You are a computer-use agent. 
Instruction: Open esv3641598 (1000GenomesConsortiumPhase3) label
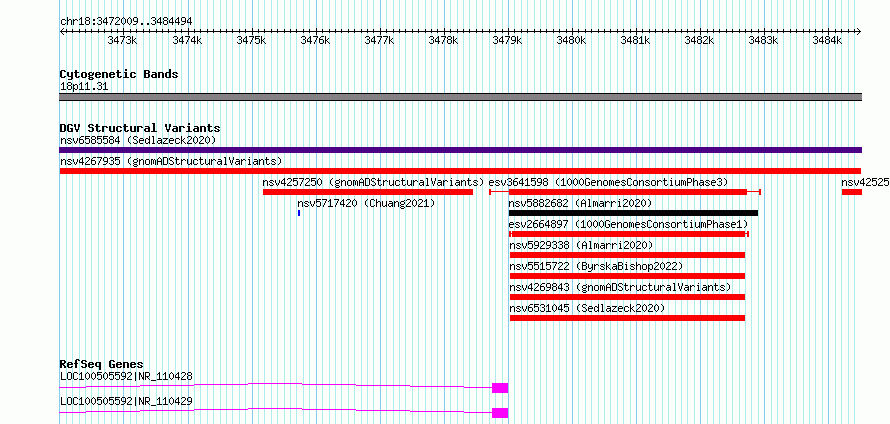coord(608,182)
